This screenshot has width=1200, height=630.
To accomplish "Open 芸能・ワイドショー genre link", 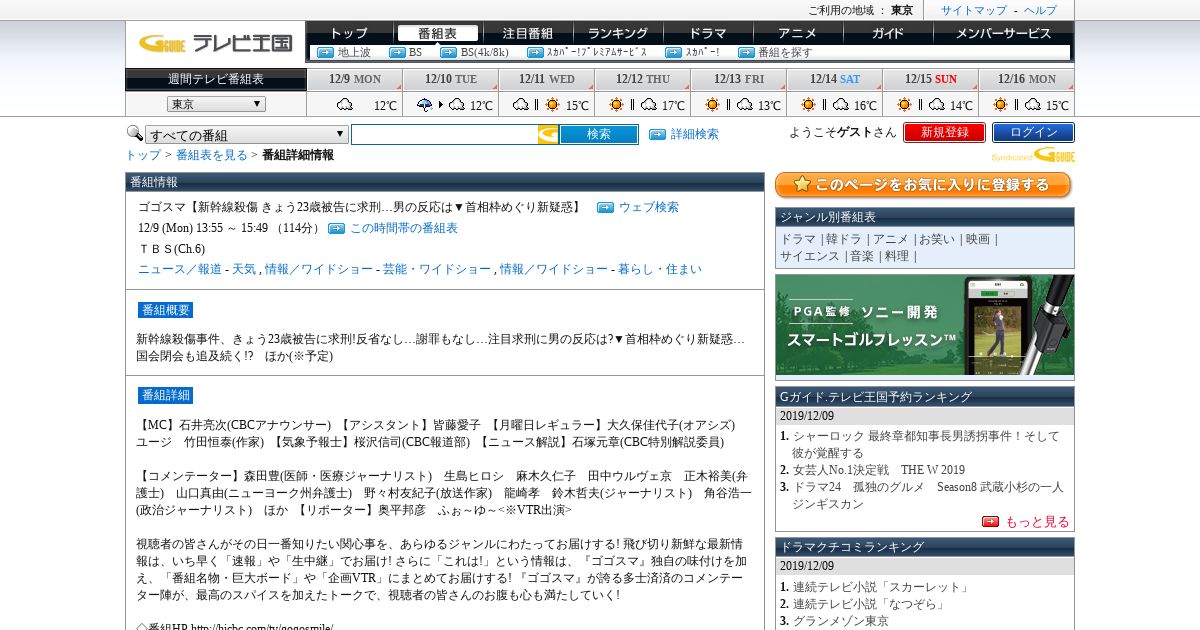I will click(437, 269).
